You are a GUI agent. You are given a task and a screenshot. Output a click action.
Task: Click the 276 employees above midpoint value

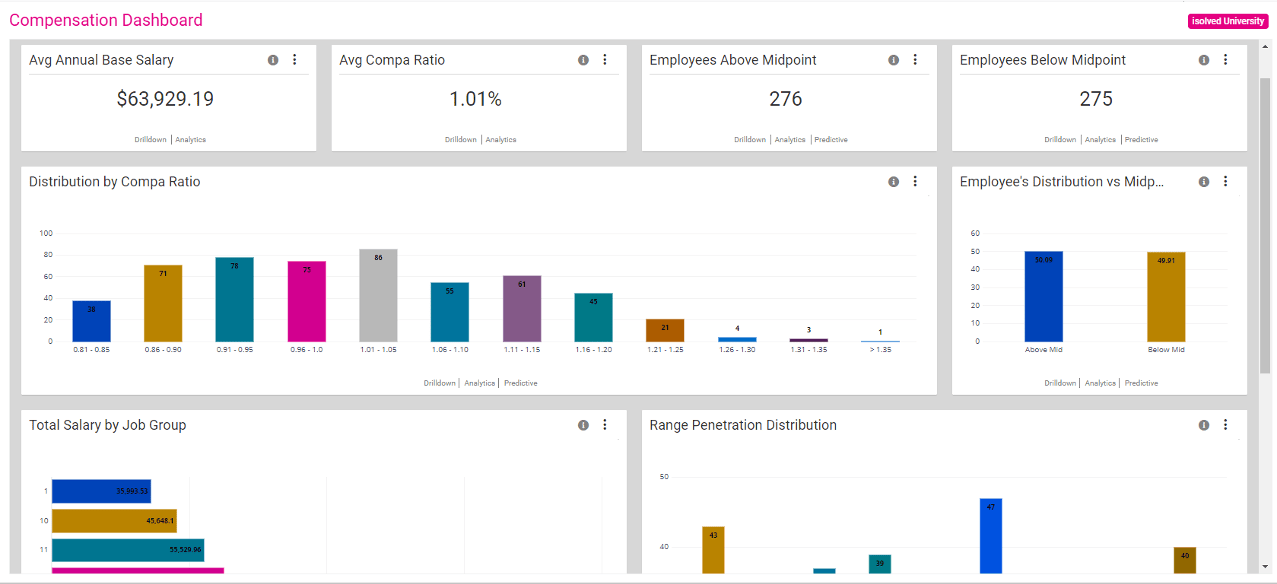786,99
